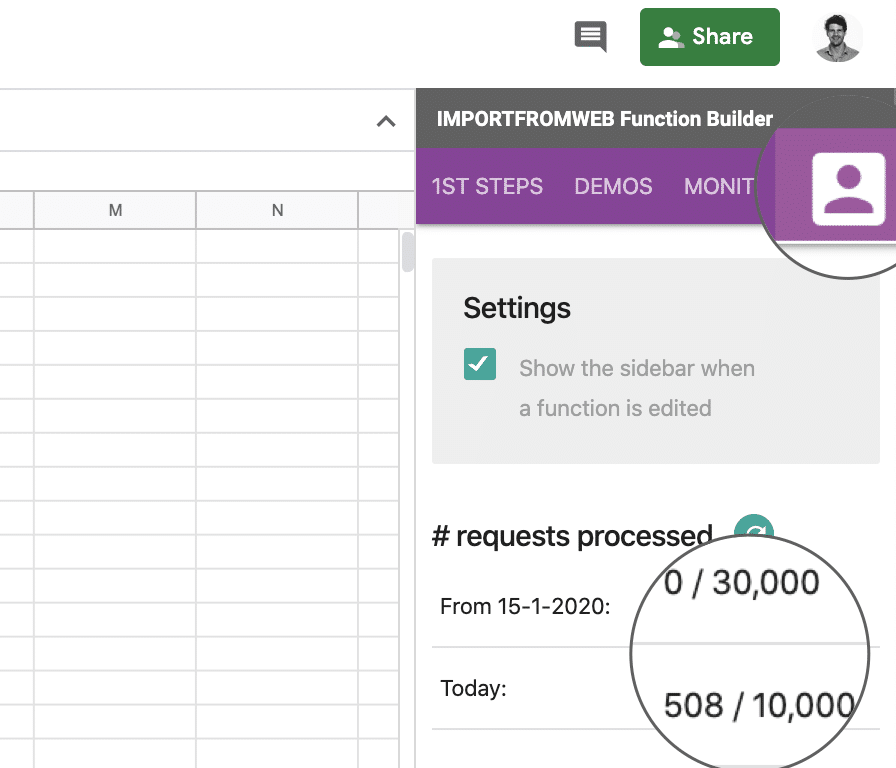
Task: Click the 'Settings' heading
Action: [517, 308]
